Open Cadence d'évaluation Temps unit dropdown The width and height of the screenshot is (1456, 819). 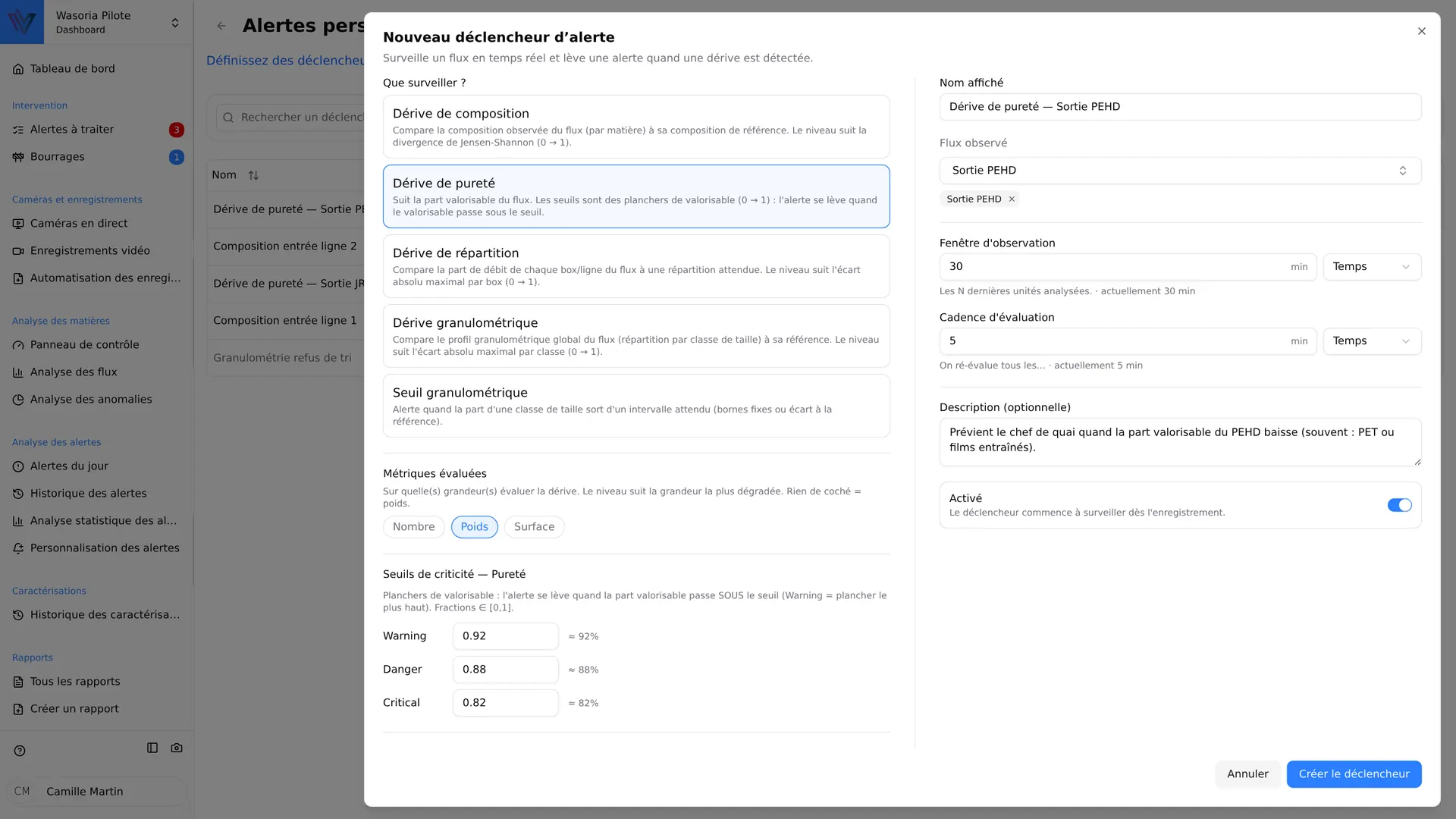(1372, 341)
